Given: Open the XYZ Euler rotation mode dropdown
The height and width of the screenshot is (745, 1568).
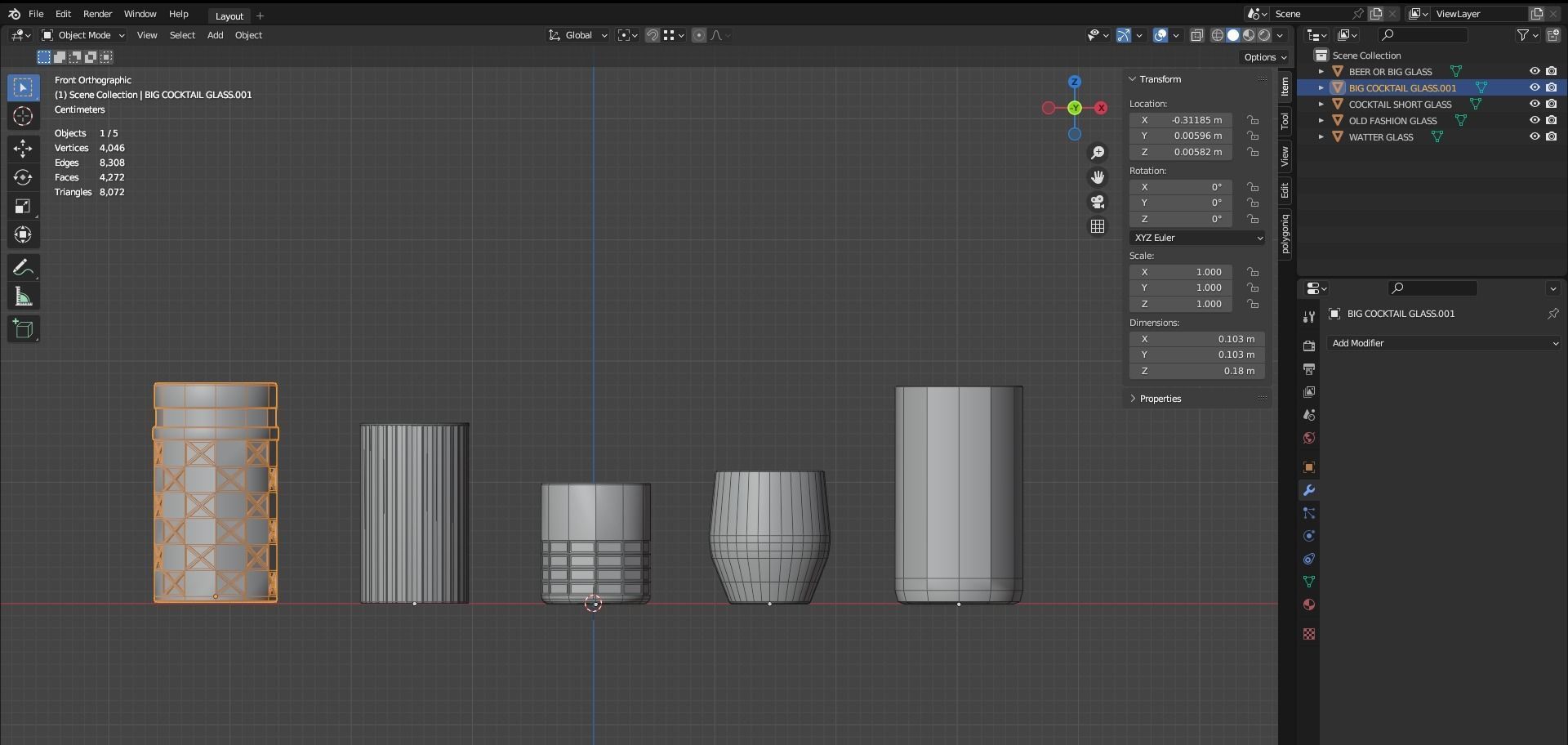Looking at the screenshot, I should 1197,238.
